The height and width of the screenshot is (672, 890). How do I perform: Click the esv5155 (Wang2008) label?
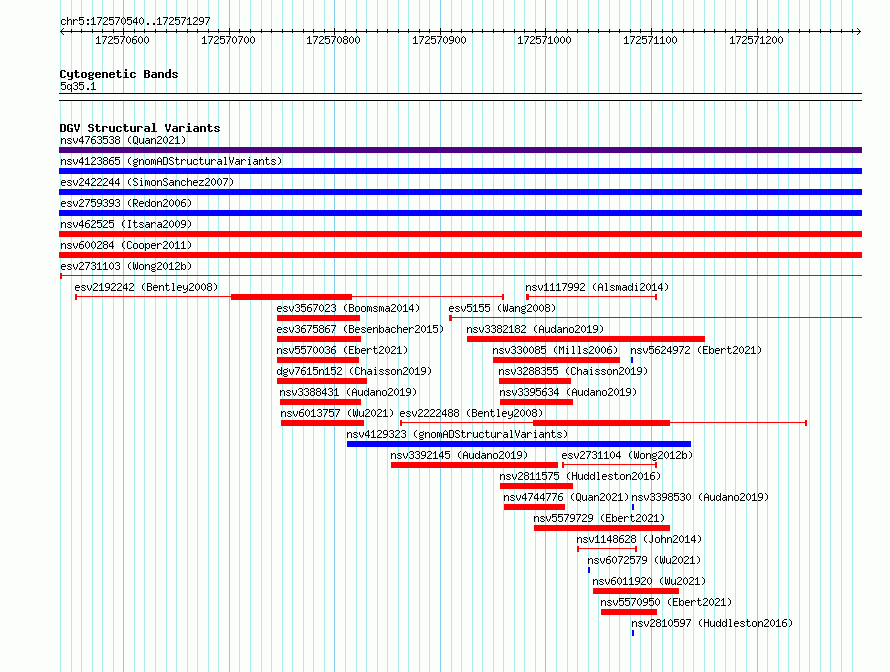(x=502, y=308)
